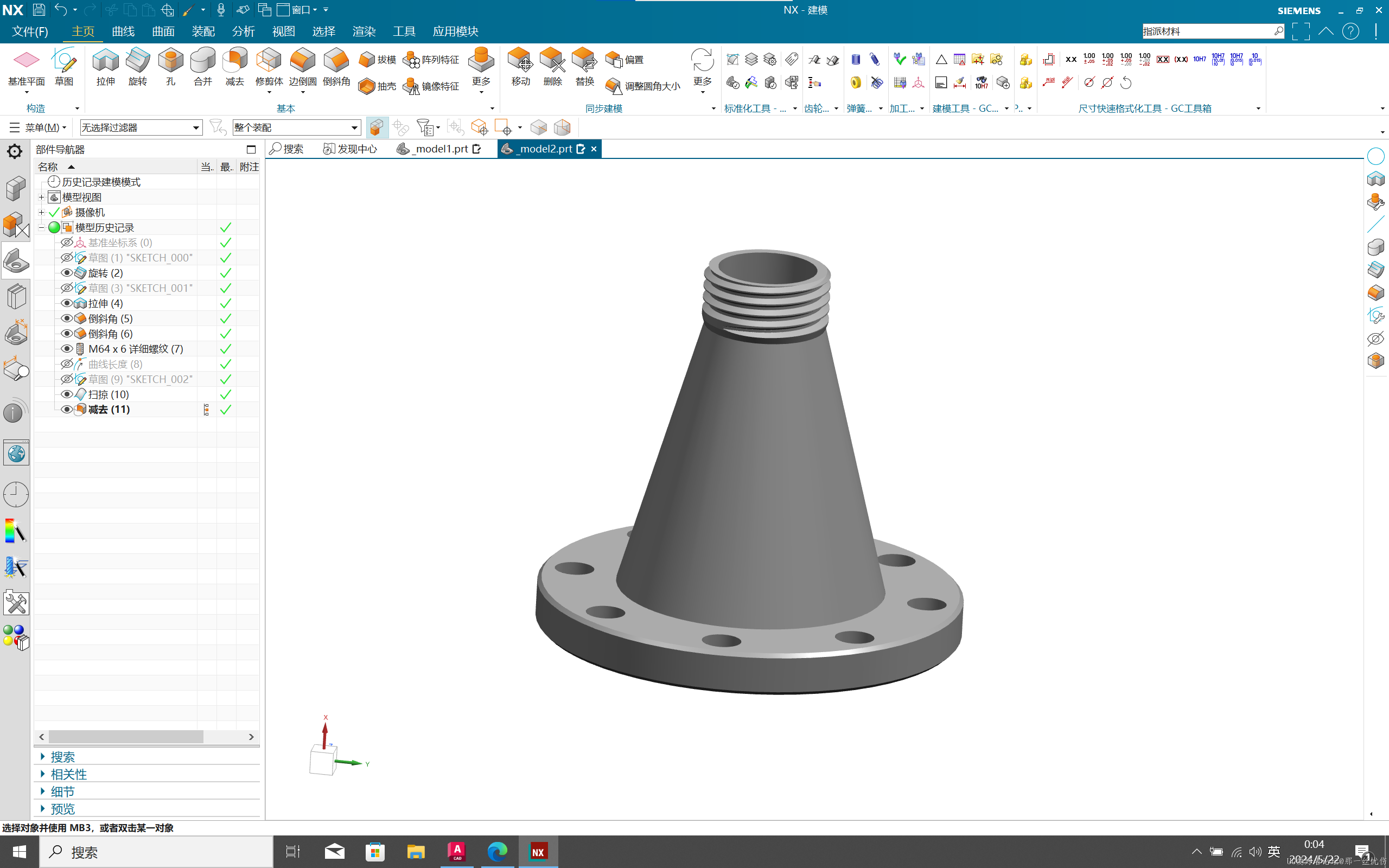Toggle visibility of M64 x 6 详细螺纹 (7)
The height and width of the screenshot is (868, 1389).
(67, 348)
